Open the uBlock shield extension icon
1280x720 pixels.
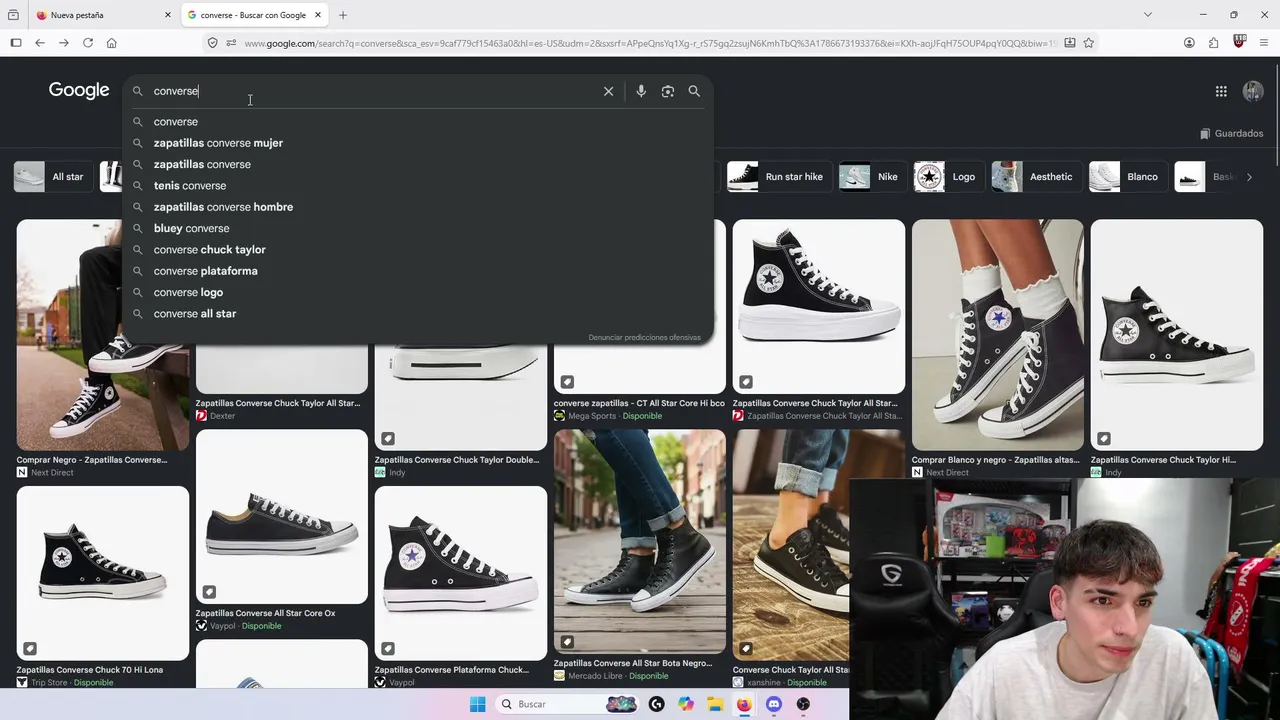(1240, 42)
